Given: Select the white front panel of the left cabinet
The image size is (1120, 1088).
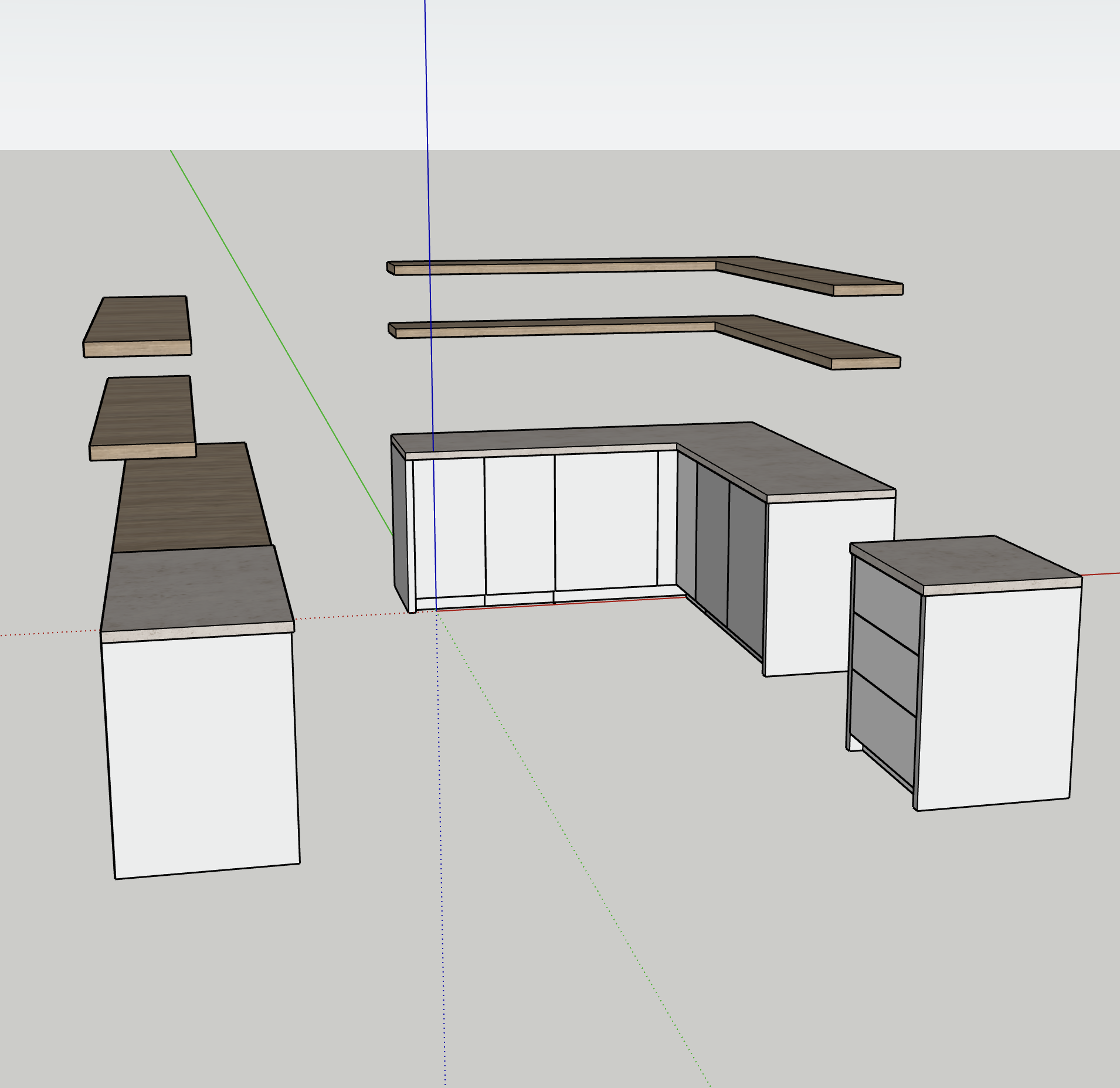Looking at the screenshot, I should click(201, 754).
